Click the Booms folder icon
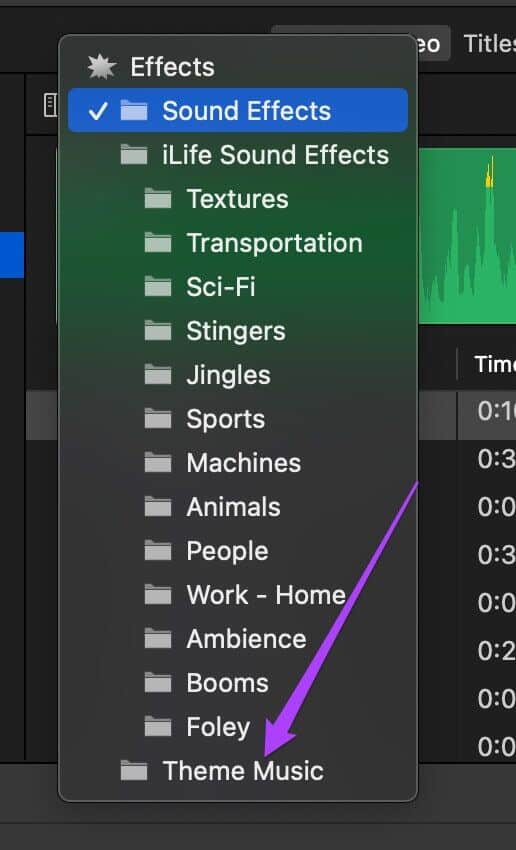Screen dimensions: 516x850 coord(158,682)
